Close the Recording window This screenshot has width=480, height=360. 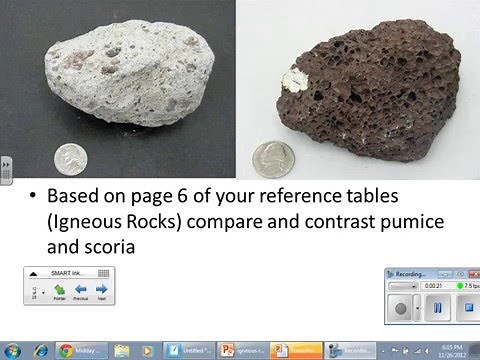pos(474,274)
